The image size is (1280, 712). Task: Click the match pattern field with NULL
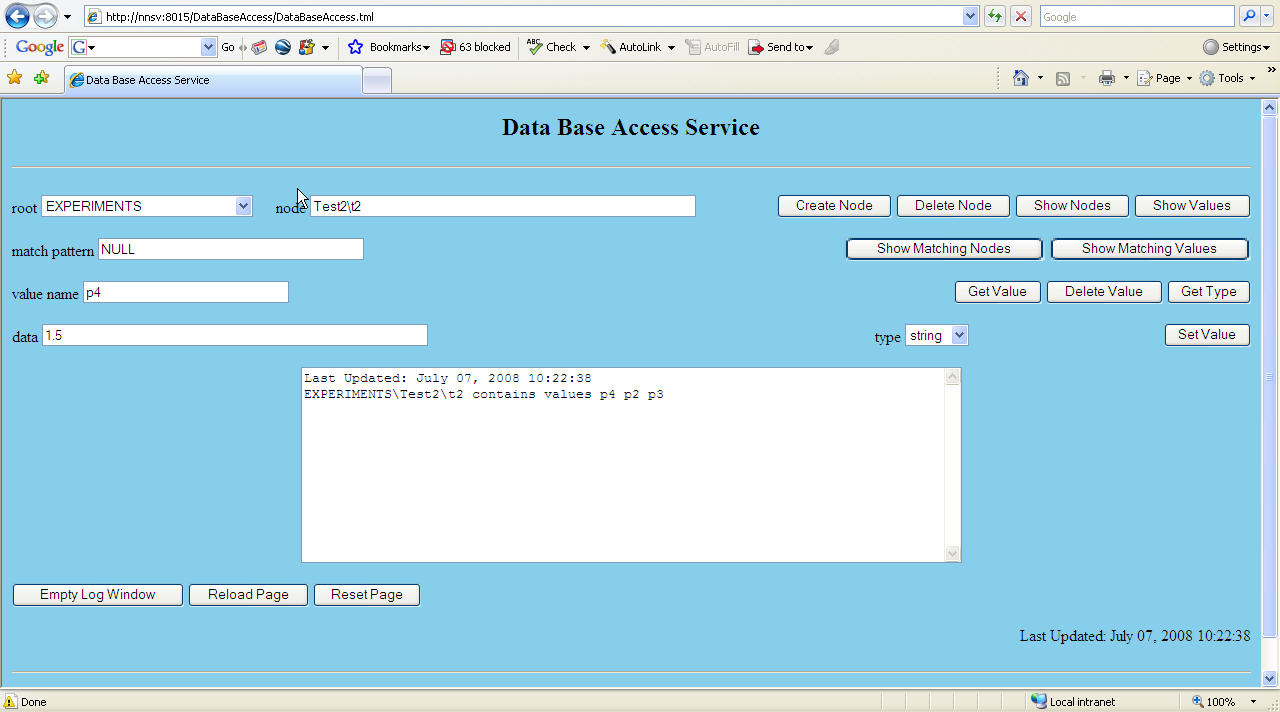[231, 249]
